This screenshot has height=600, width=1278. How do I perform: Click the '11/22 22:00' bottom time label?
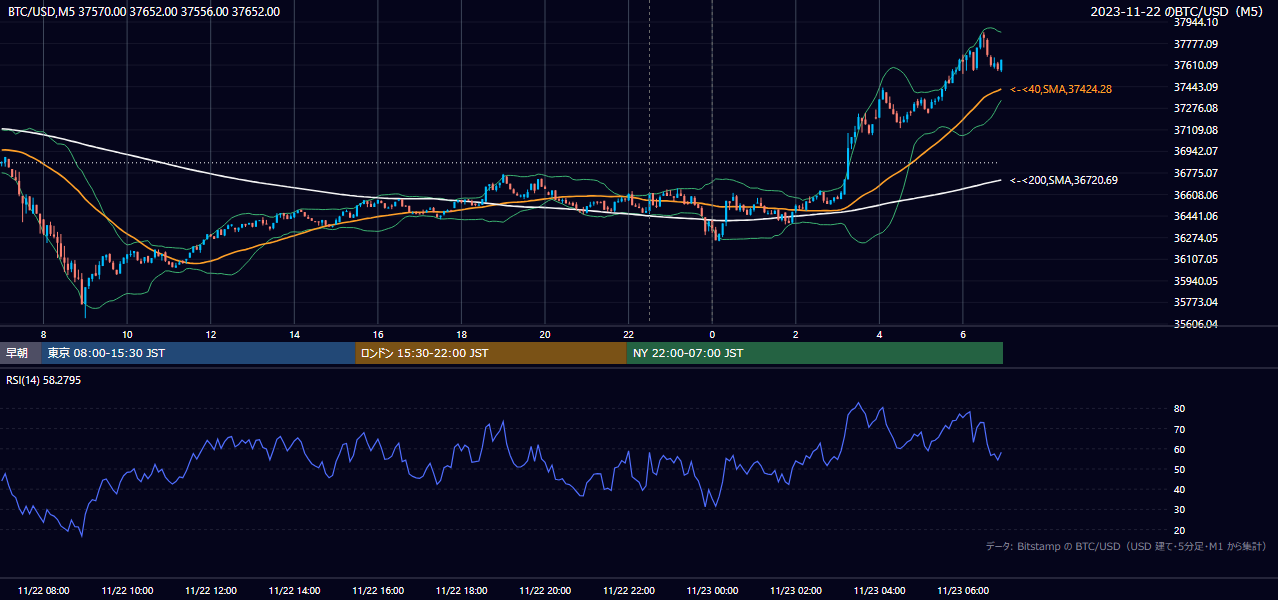click(x=628, y=591)
